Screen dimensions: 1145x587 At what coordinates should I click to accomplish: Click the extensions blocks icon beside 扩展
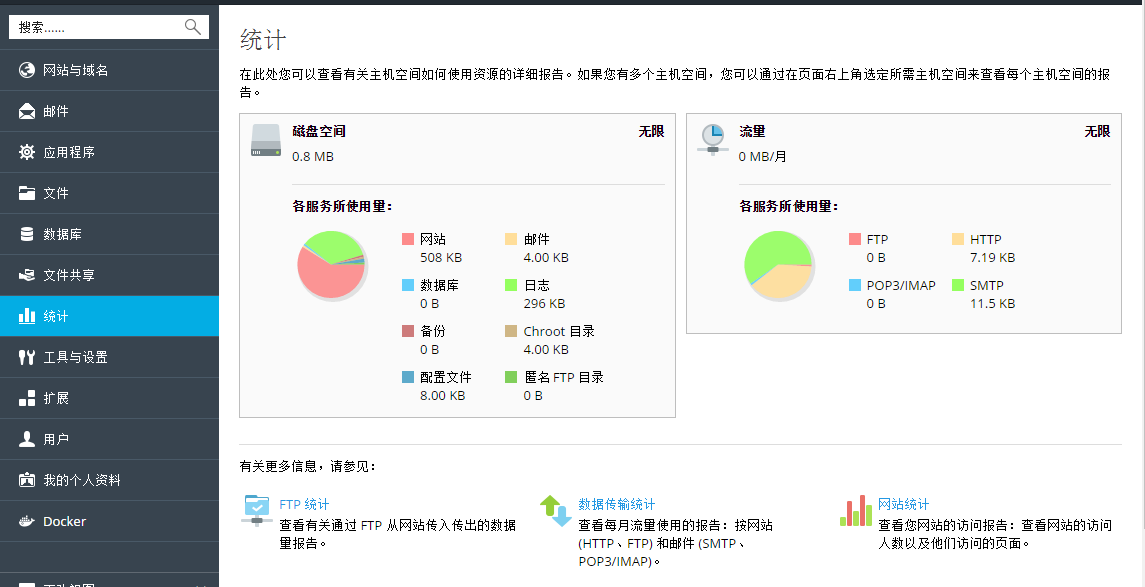coord(27,398)
